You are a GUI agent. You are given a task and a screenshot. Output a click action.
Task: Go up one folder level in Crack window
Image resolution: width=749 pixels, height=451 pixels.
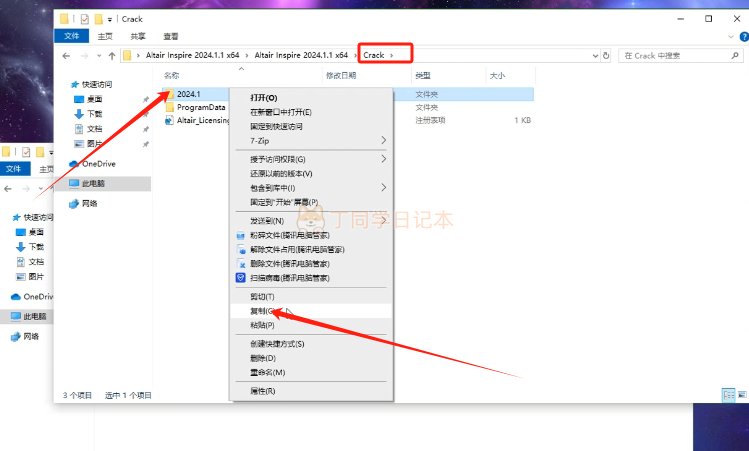pos(112,56)
